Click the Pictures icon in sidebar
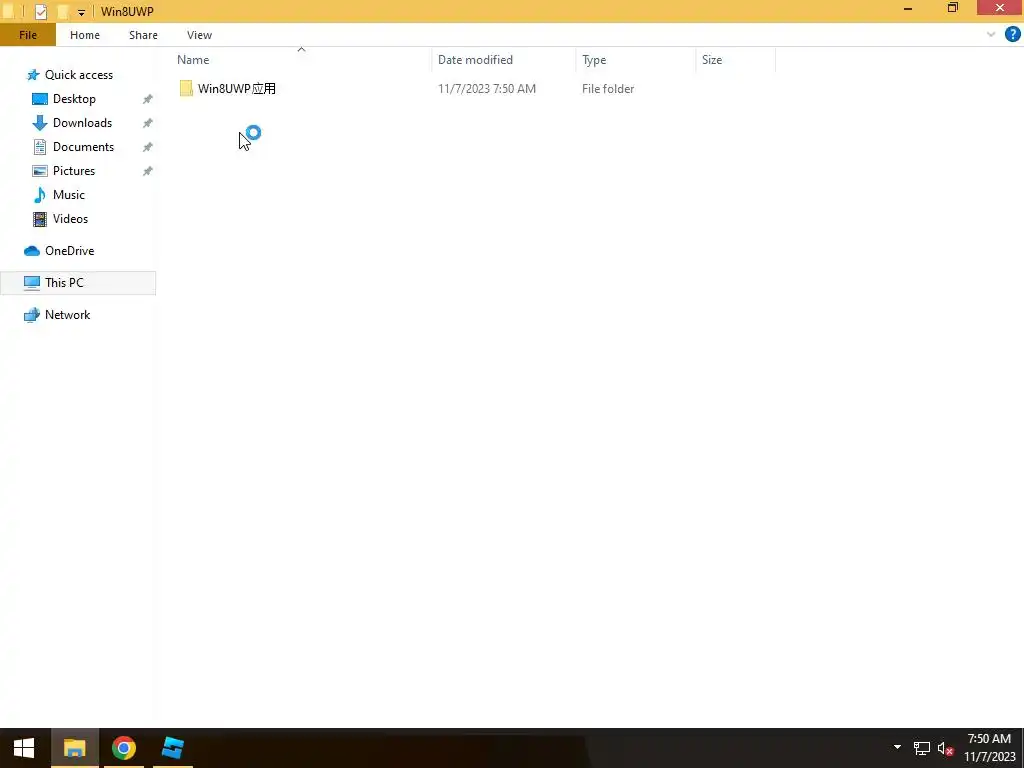 [40, 171]
